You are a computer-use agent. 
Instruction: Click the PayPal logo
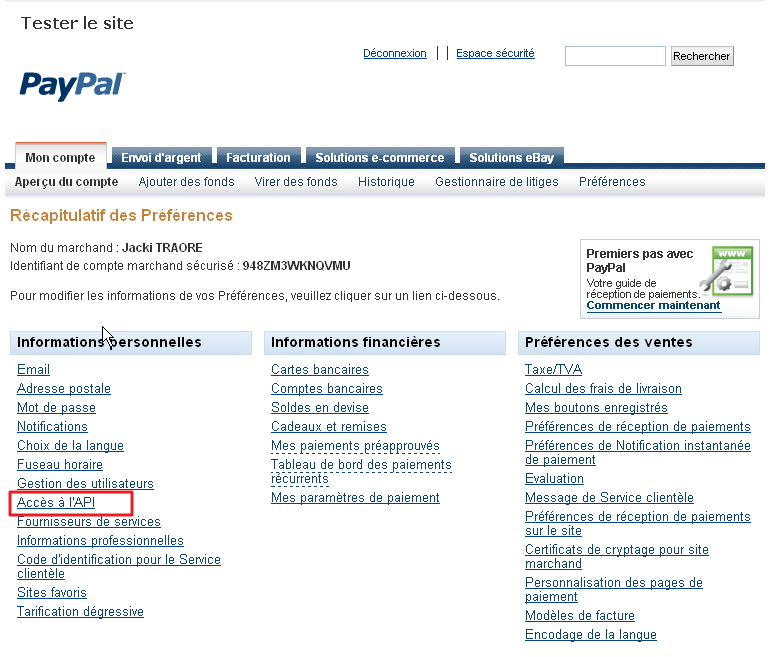(x=72, y=85)
